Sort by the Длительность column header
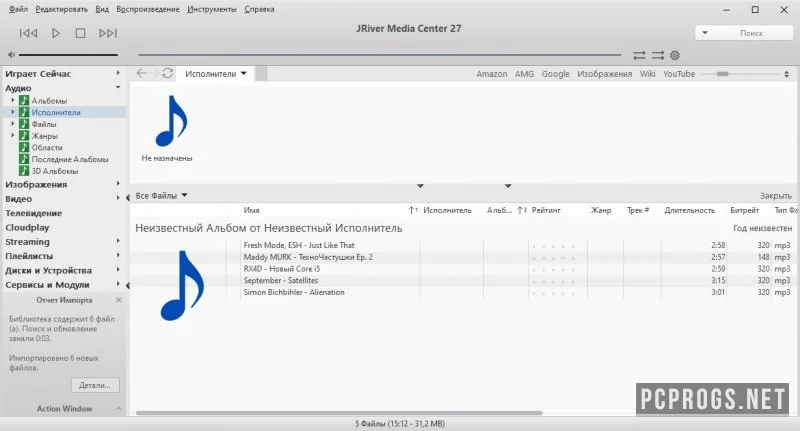Screen dimensions: 800x431 (x=689, y=210)
